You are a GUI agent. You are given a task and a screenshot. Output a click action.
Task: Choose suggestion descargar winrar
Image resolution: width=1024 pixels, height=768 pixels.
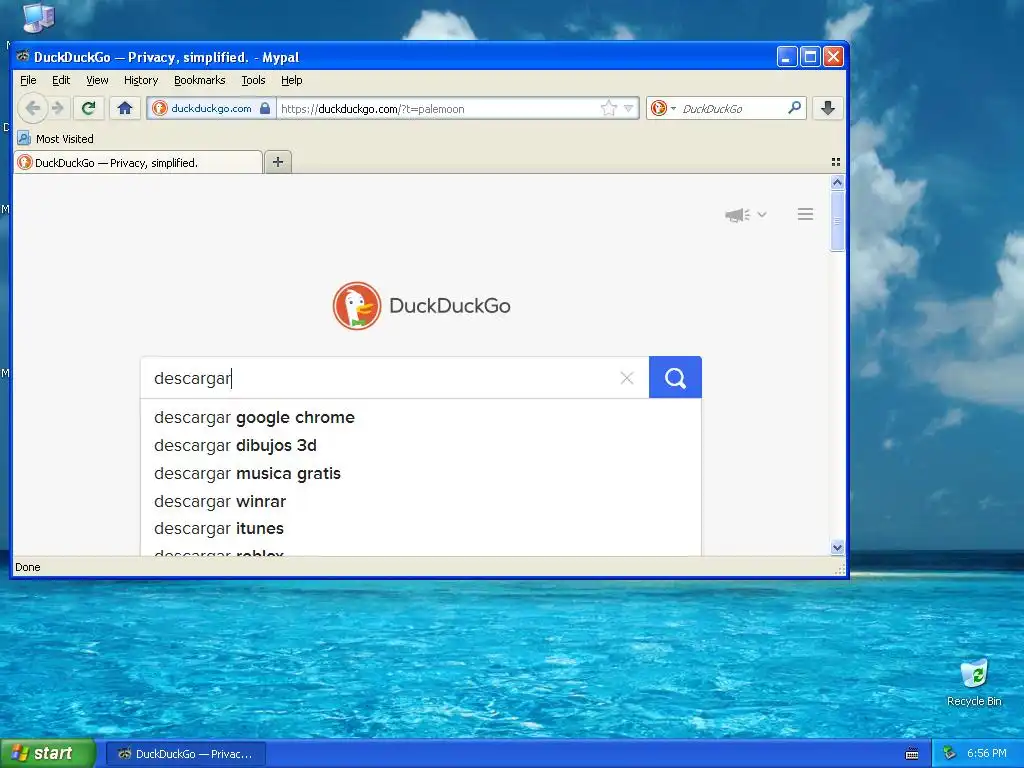point(421,502)
